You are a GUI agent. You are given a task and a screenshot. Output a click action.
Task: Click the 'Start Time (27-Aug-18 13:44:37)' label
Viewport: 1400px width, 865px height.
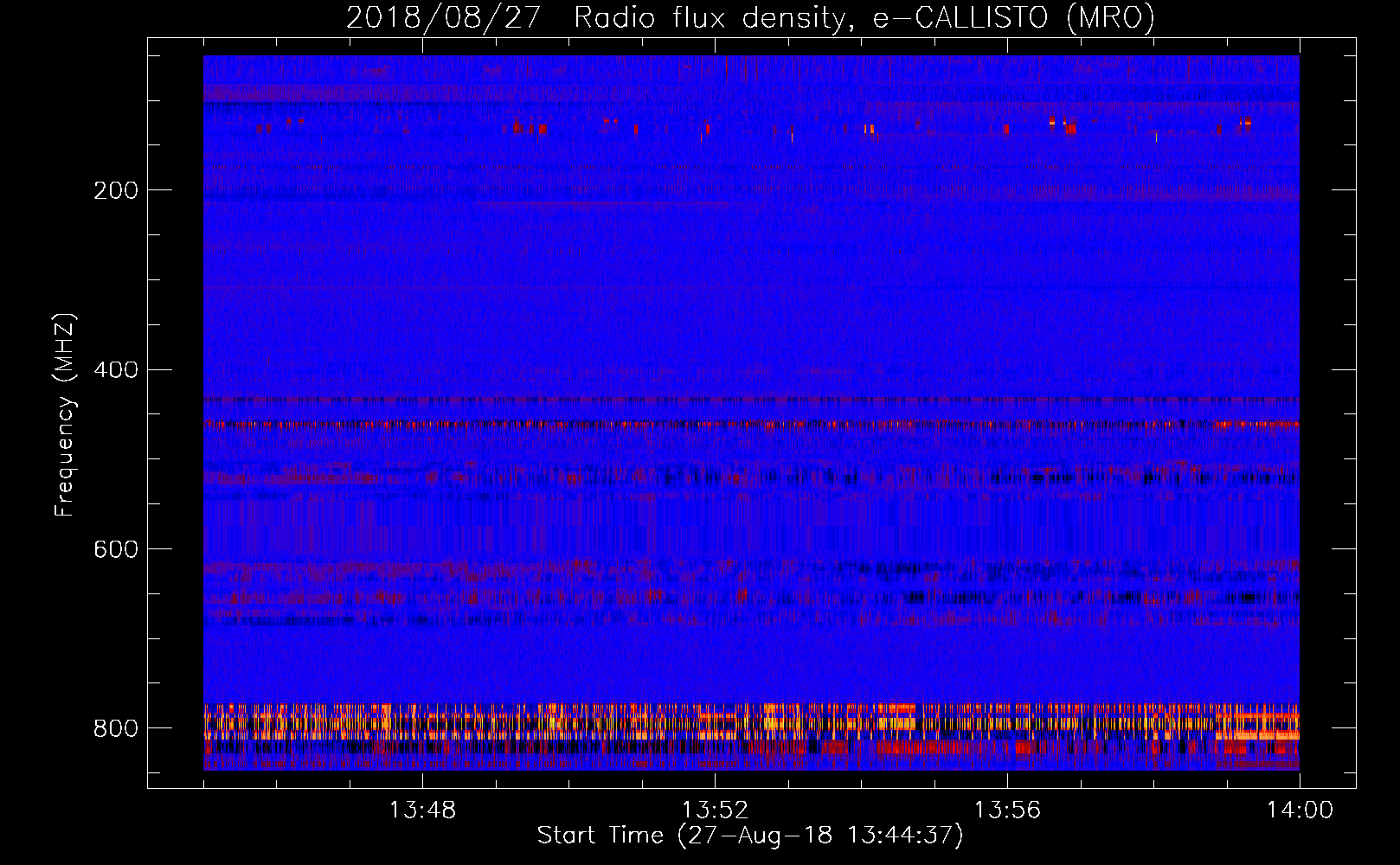[750, 836]
